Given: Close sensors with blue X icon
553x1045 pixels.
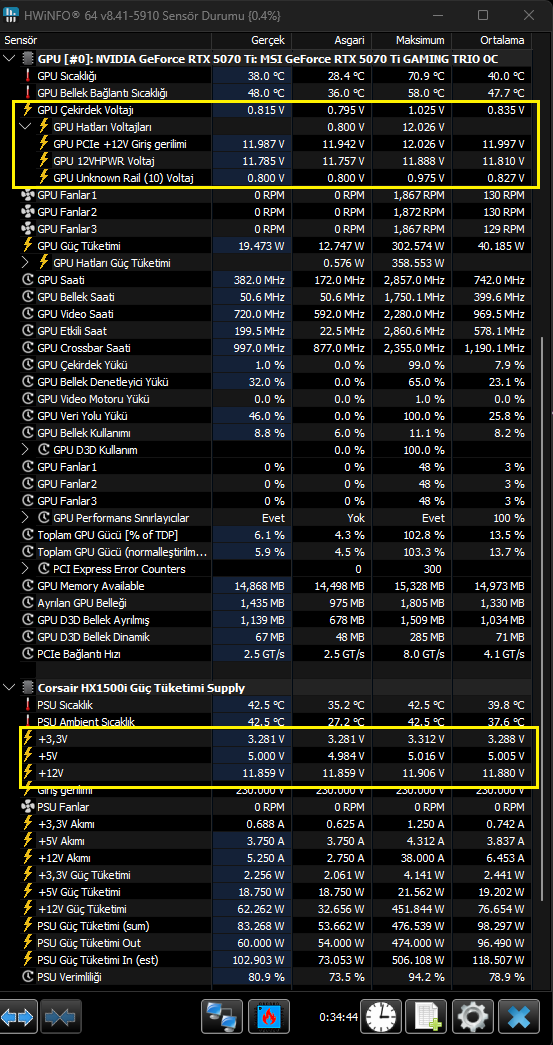Looking at the screenshot, I should pos(519,1017).
